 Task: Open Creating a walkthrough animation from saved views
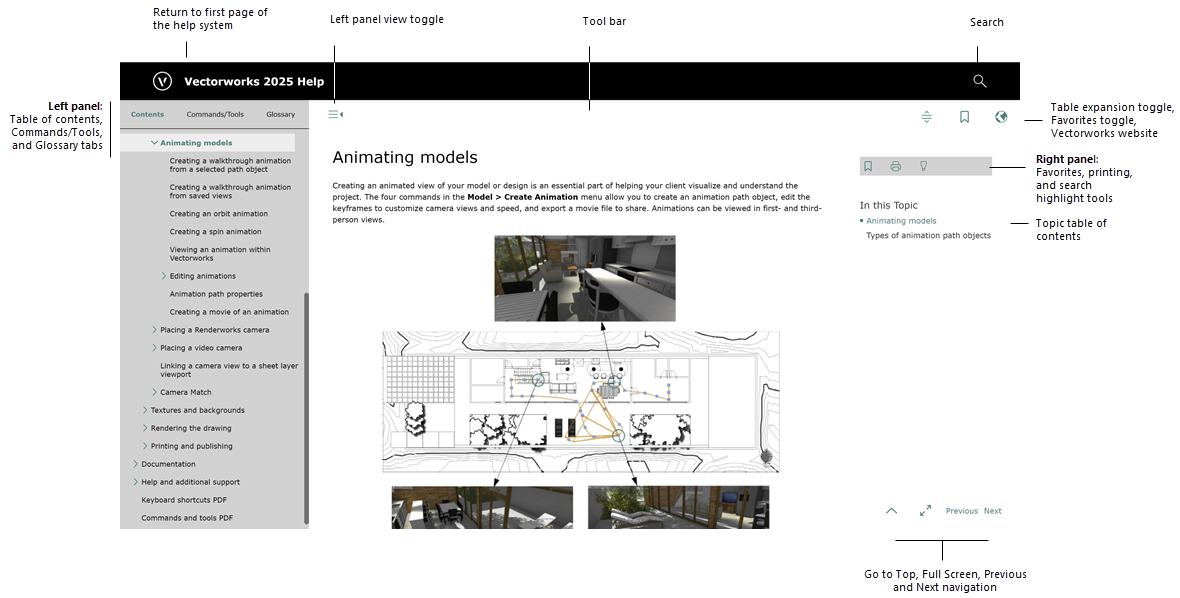230,191
